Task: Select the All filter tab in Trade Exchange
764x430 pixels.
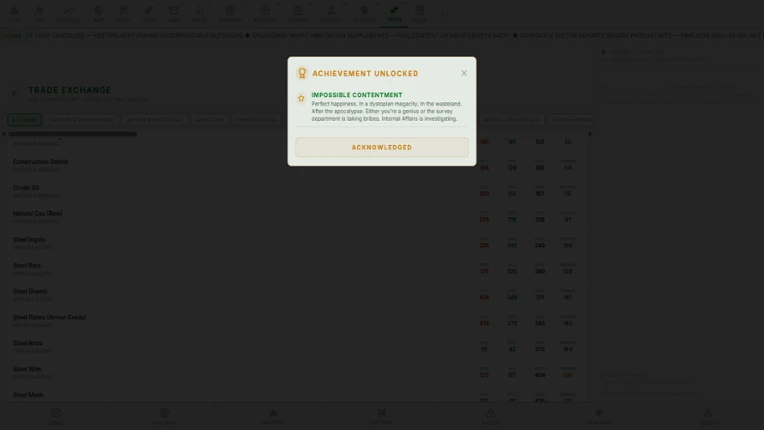Action: coord(24,120)
